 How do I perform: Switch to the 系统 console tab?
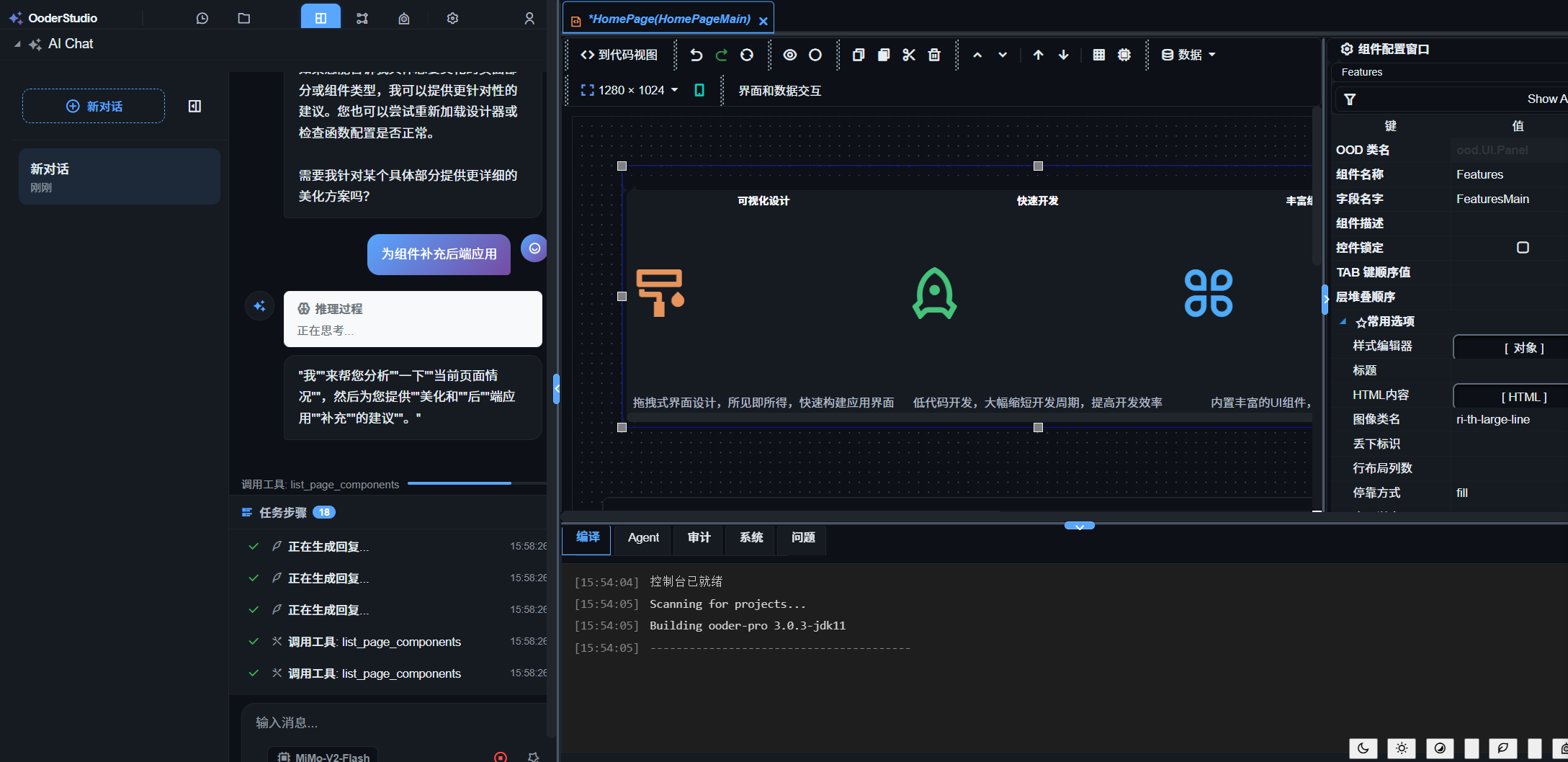[751, 537]
